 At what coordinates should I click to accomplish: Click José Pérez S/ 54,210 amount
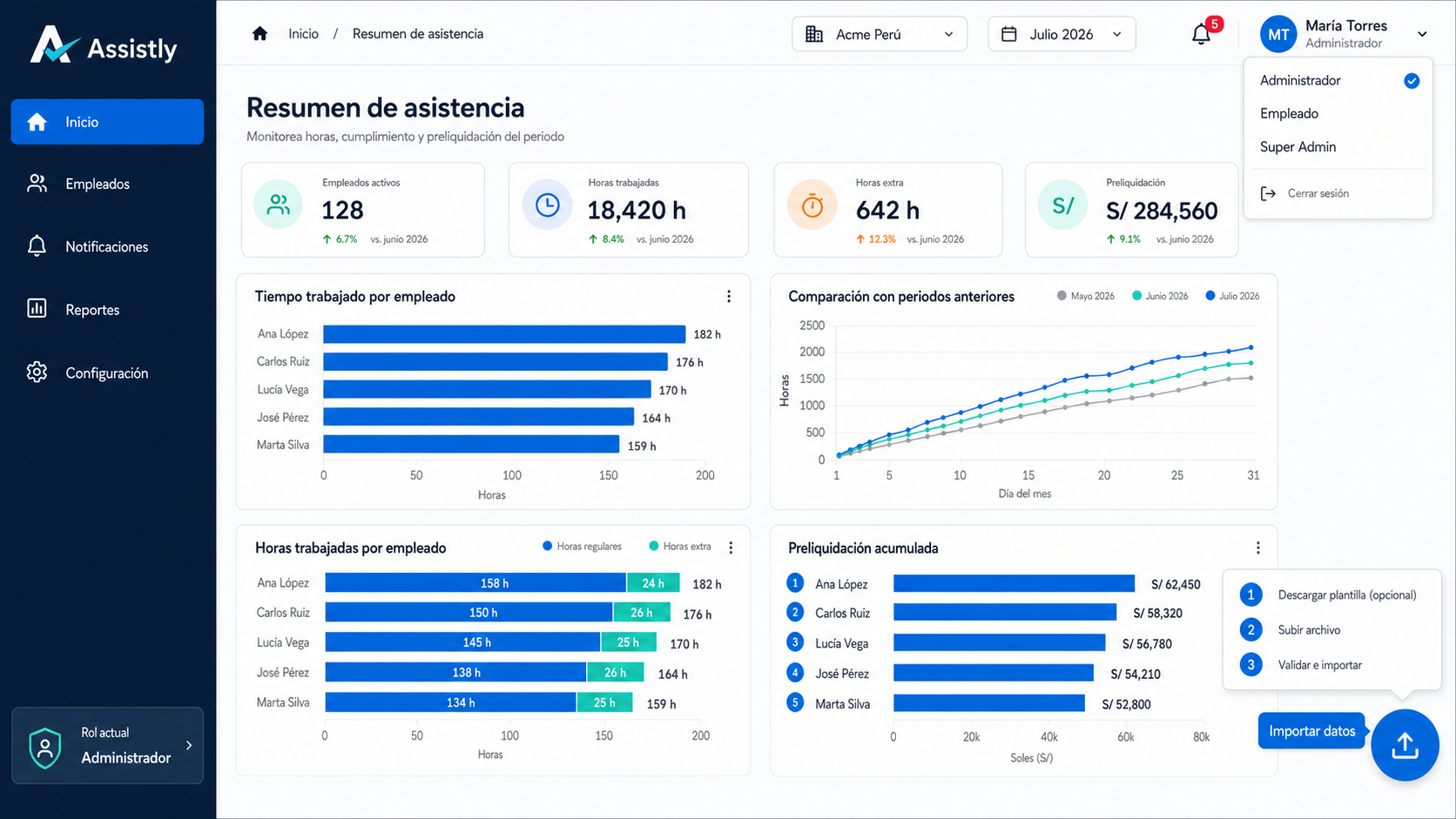click(x=1136, y=674)
